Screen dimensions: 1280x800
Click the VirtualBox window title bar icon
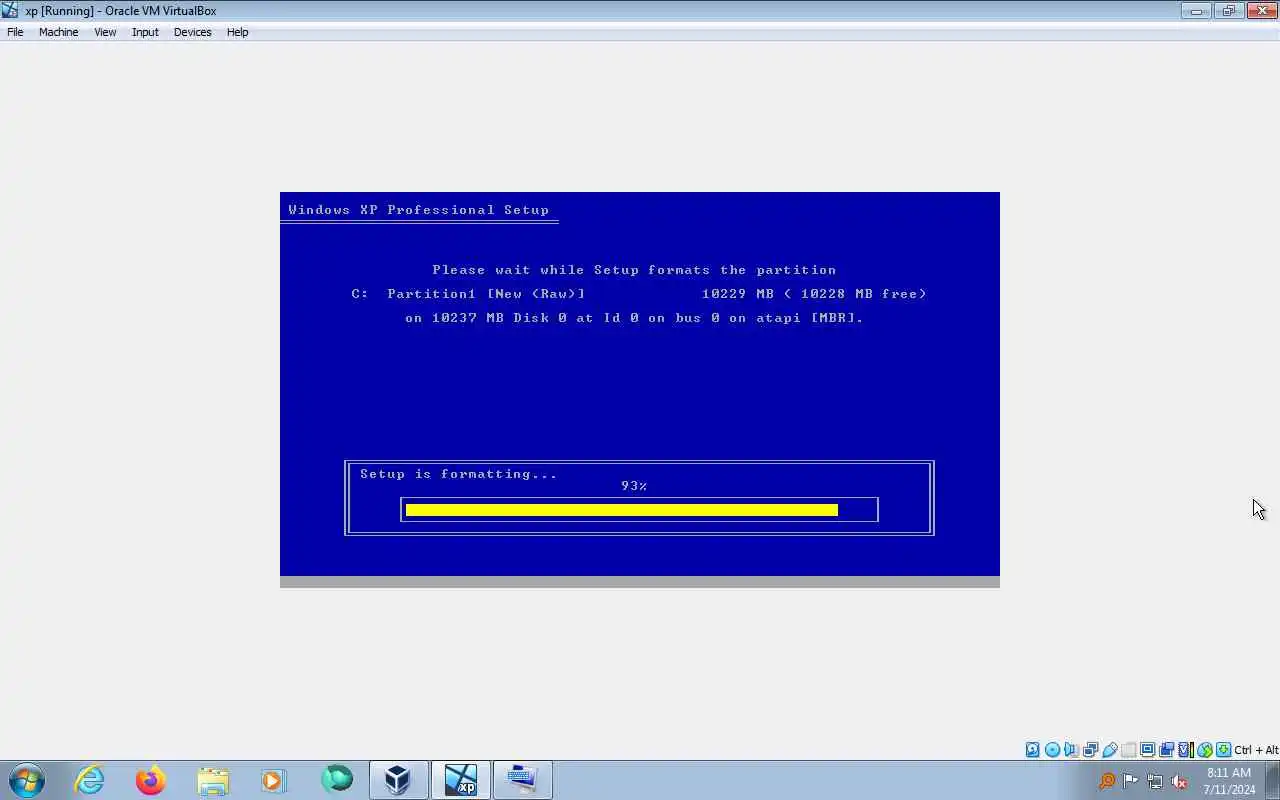pos(10,10)
